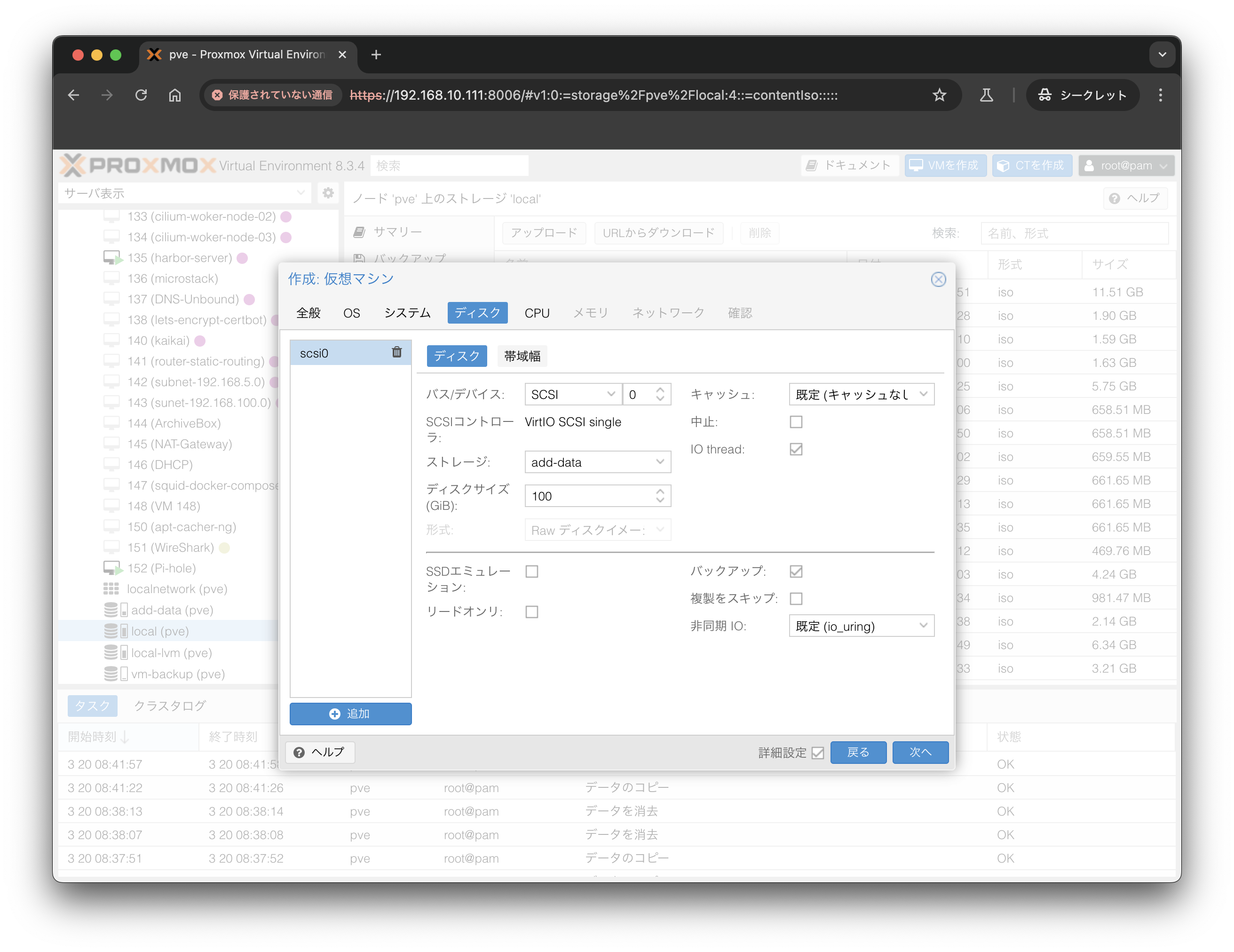Open the ストレージ add-data dropdown
1234x952 pixels.
click(x=597, y=462)
